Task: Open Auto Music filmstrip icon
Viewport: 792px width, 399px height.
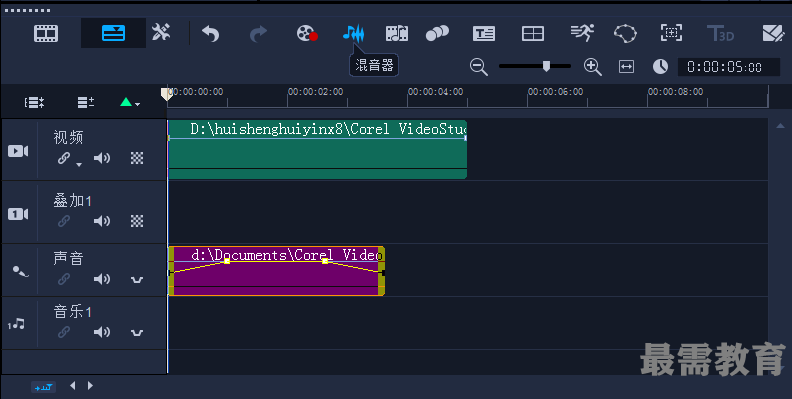Action: (397, 33)
